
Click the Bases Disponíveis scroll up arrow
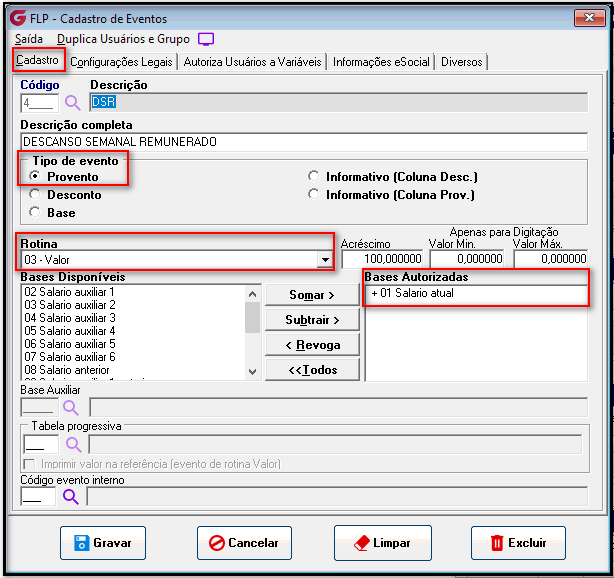click(x=253, y=294)
